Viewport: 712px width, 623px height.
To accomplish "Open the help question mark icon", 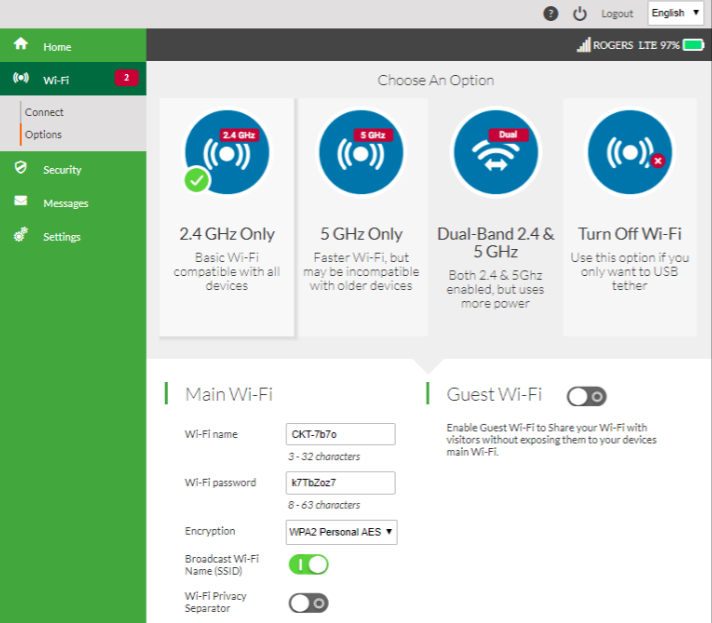I will pos(550,14).
